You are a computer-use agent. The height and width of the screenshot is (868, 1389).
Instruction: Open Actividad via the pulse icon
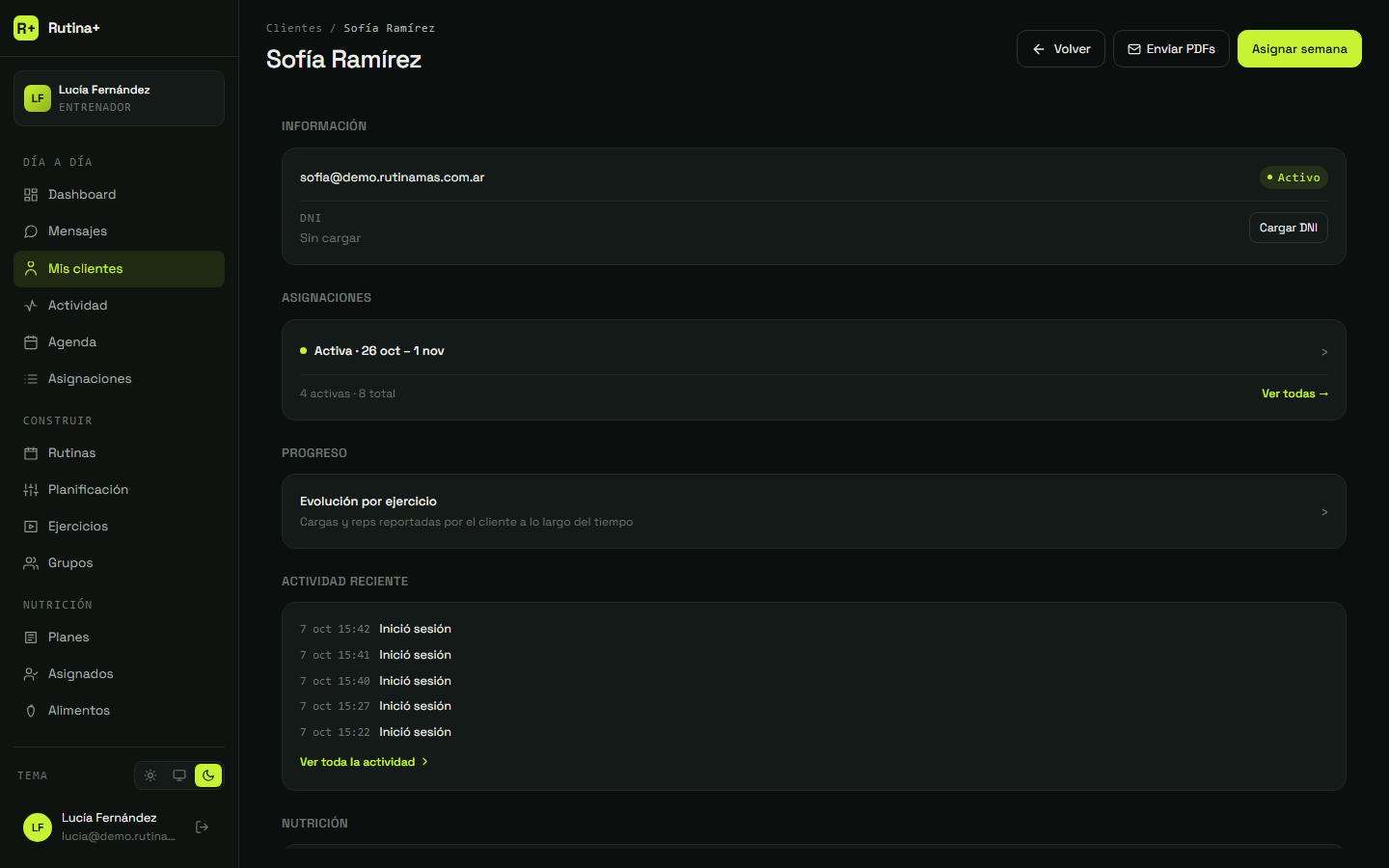[31, 306]
